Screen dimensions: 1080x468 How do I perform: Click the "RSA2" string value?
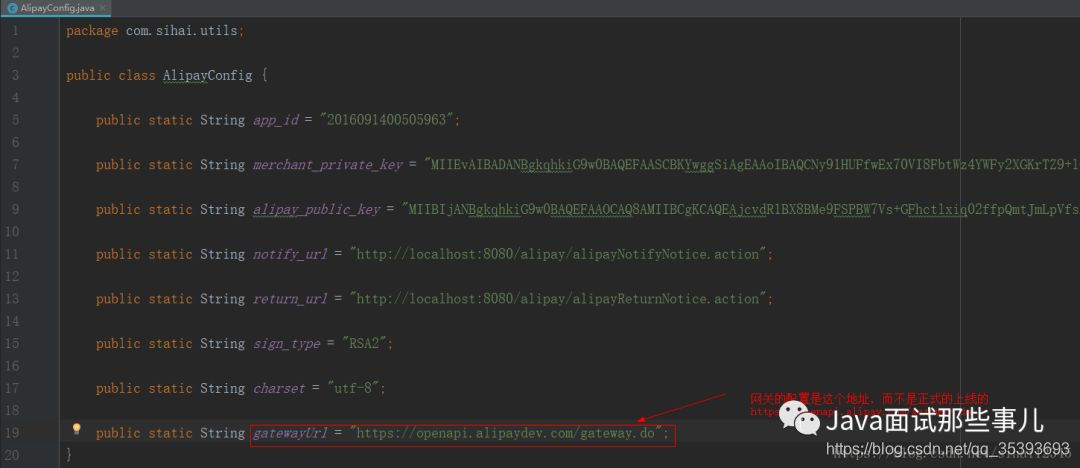[x=364, y=343]
